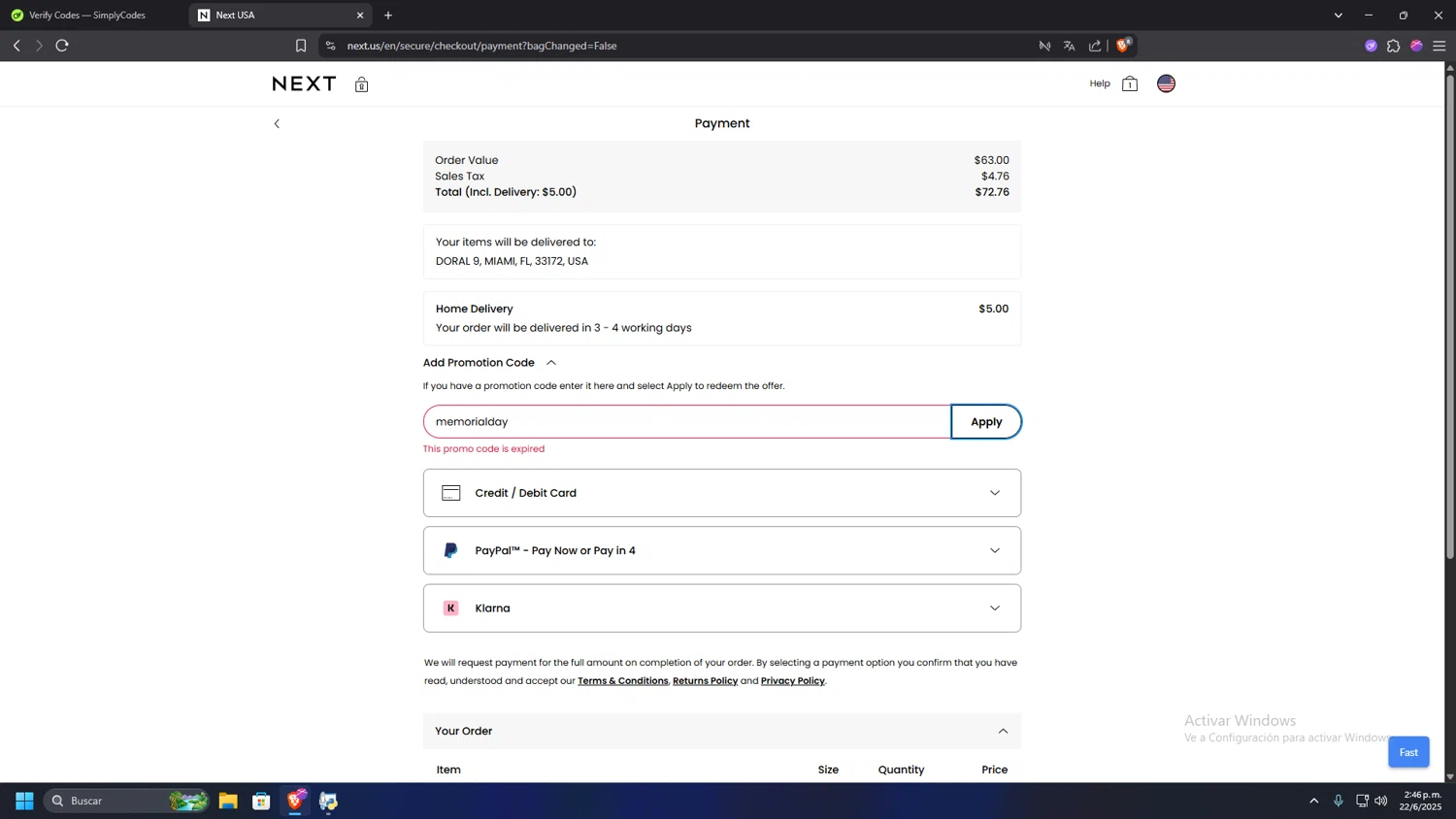
Task: Click the delivery address DORAL 9, MIAMI
Action: (512, 261)
